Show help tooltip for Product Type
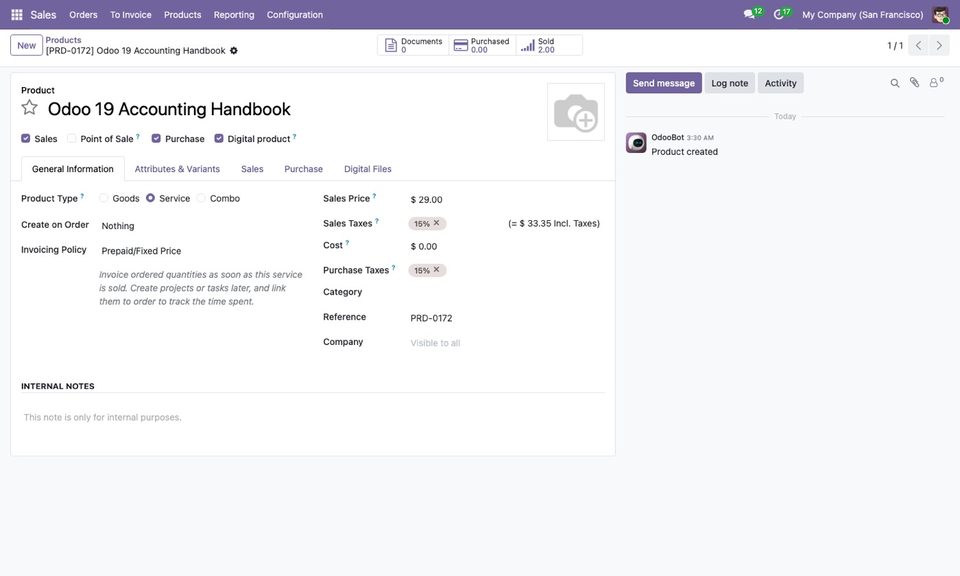960x576 pixels. (82, 196)
